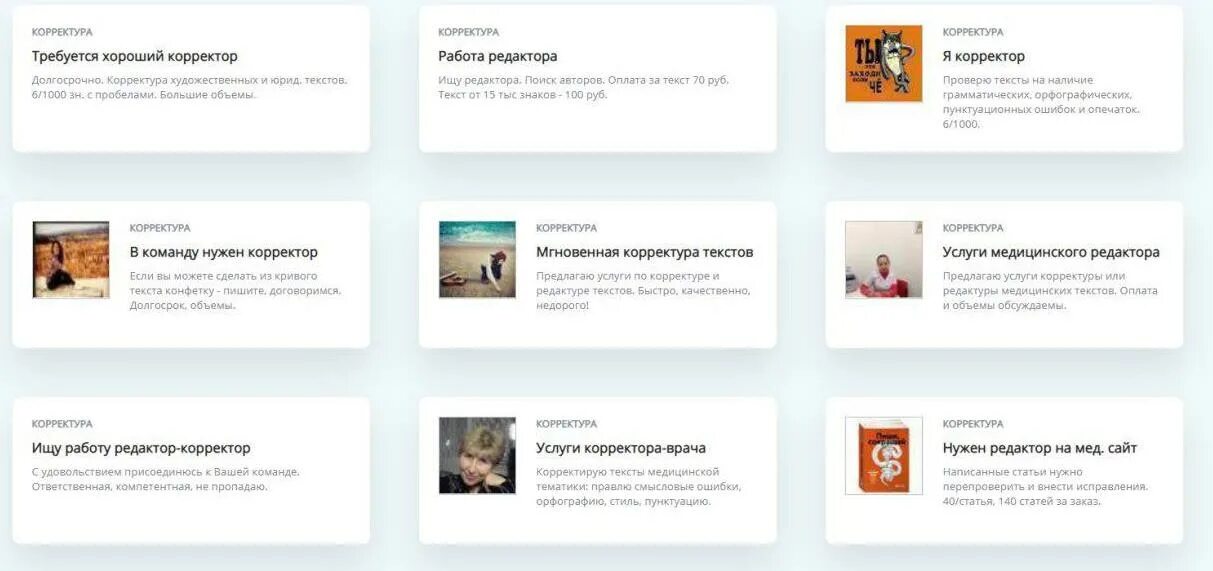Click description 'Написанные статьи нужно перепроверить'

1045,486
